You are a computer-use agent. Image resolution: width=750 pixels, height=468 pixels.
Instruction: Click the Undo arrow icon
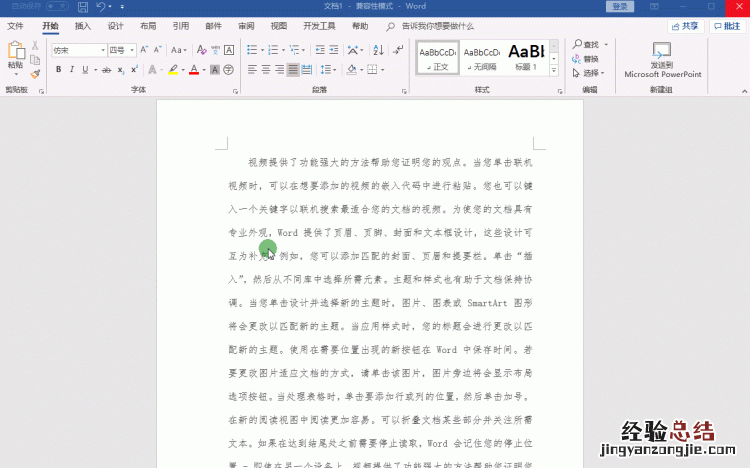pyautogui.click(x=100, y=6)
